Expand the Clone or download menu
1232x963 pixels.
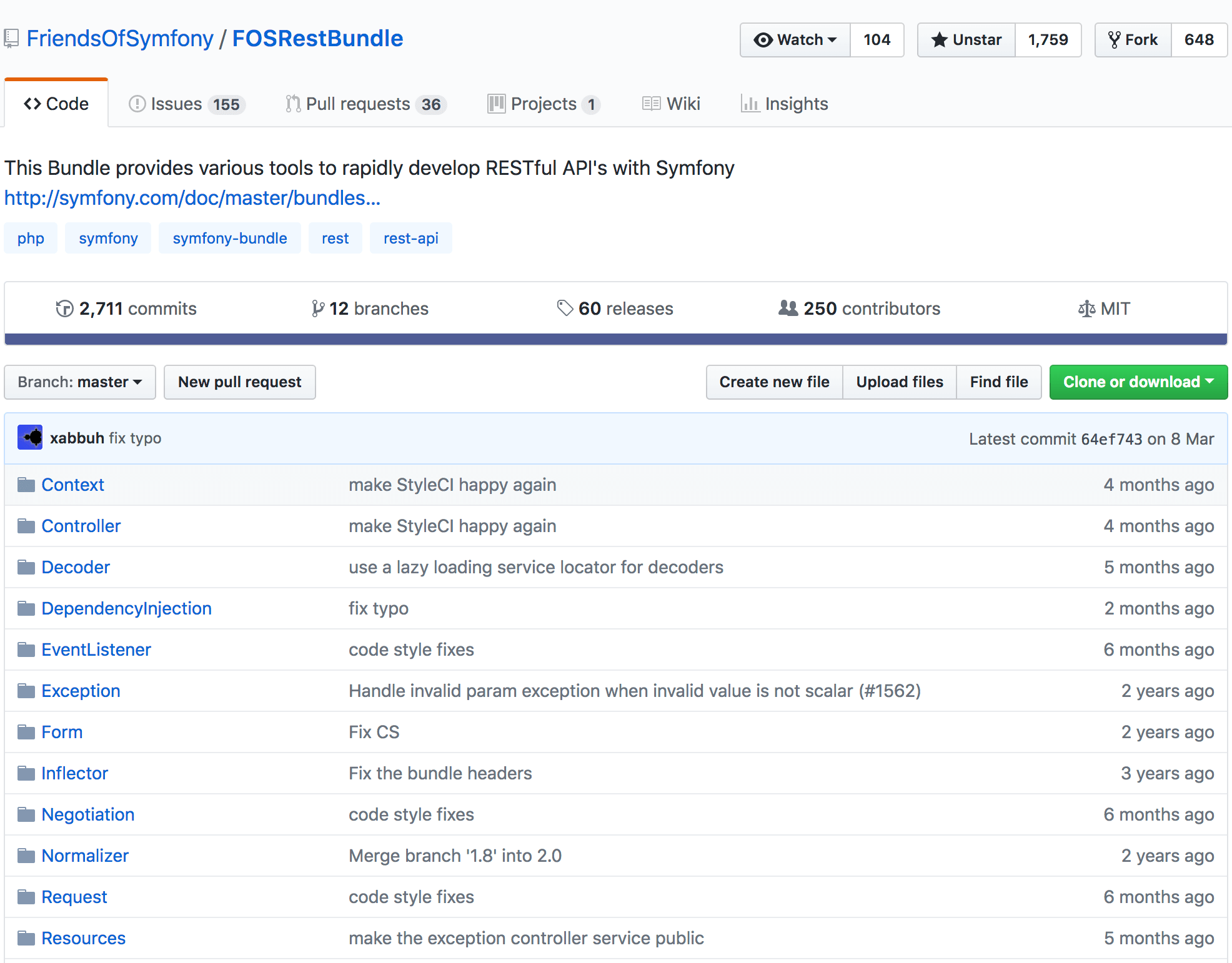(x=1138, y=382)
